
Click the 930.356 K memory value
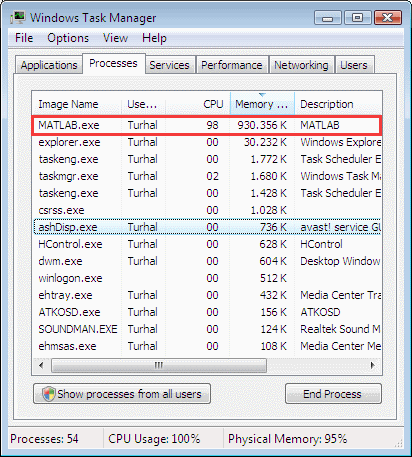click(x=262, y=125)
